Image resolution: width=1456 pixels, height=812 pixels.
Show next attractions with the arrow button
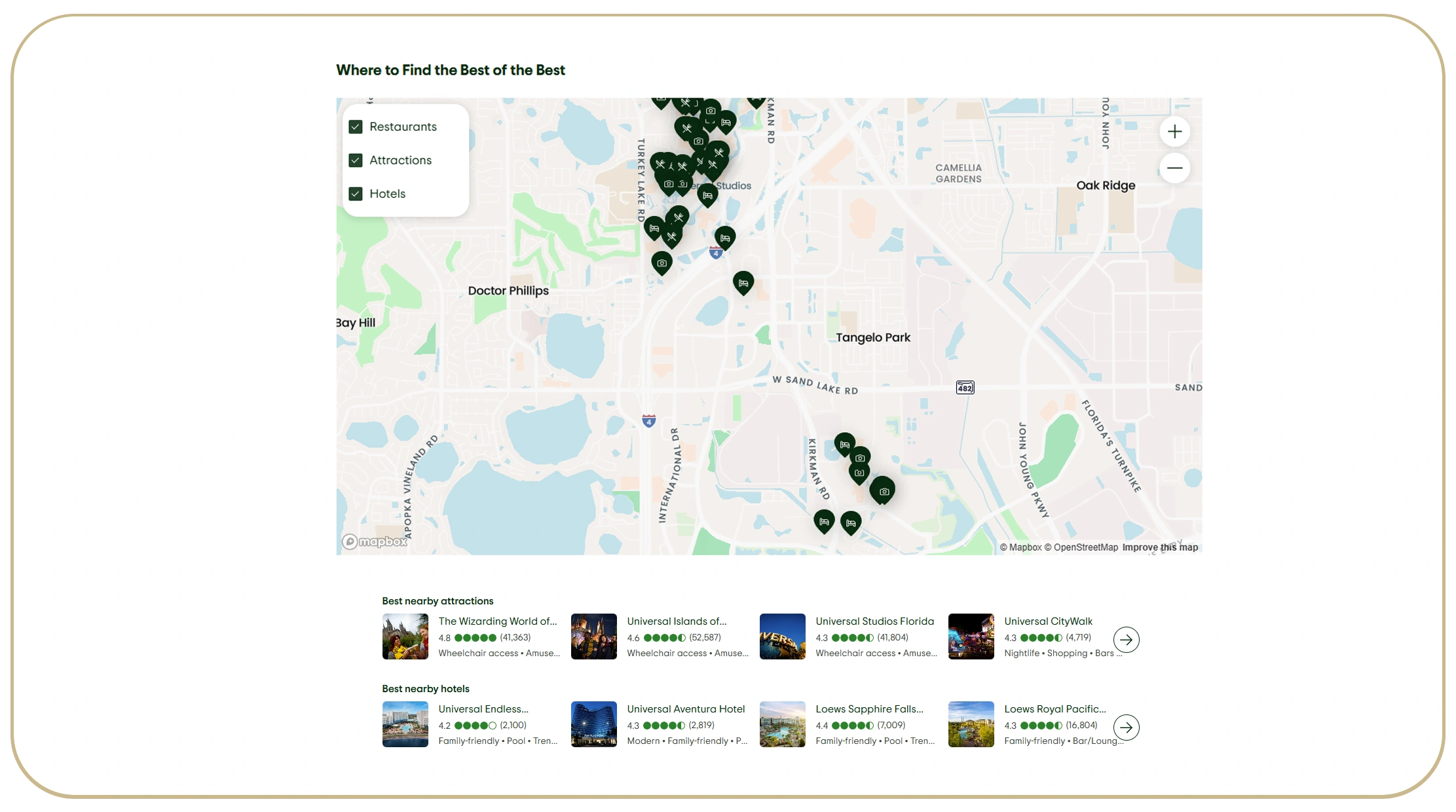[1126, 640]
